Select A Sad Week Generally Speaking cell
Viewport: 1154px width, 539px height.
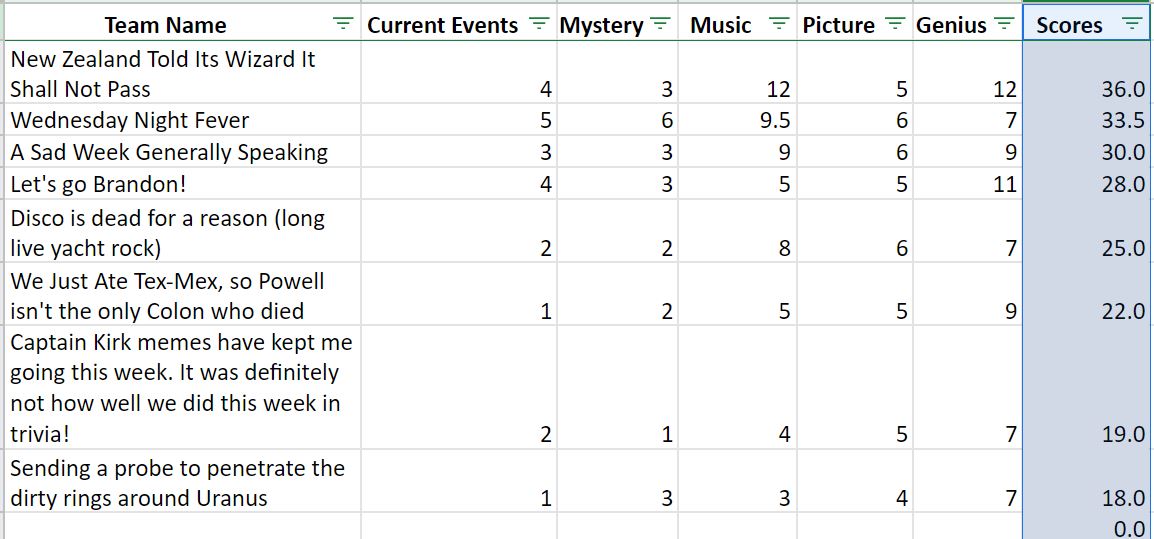(183, 151)
